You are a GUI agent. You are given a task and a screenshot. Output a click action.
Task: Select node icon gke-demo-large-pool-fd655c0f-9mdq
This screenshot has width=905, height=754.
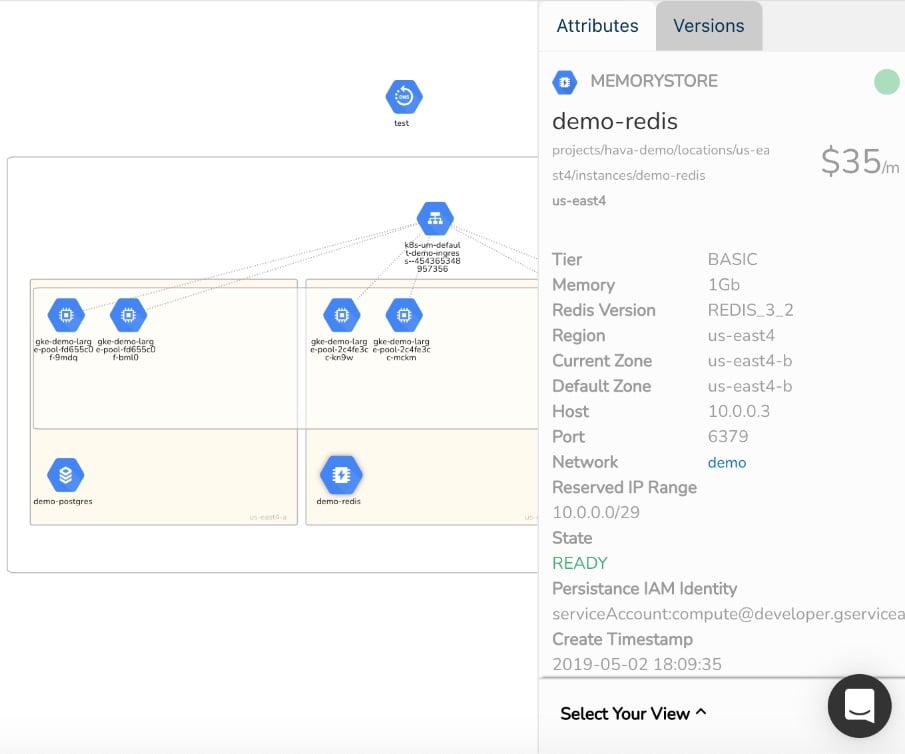(x=65, y=315)
